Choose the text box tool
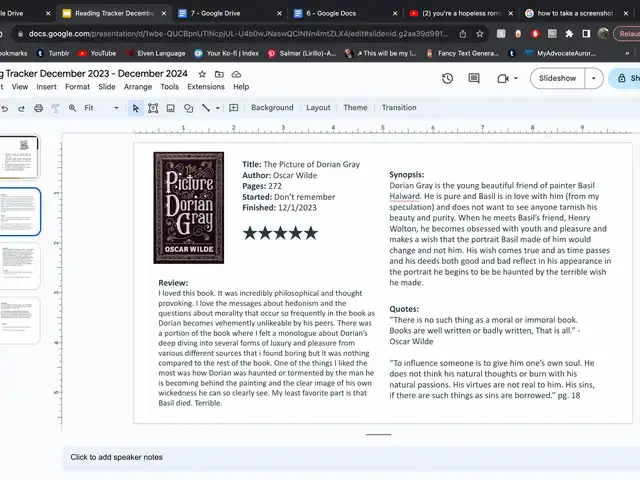 click(x=152, y=108)
